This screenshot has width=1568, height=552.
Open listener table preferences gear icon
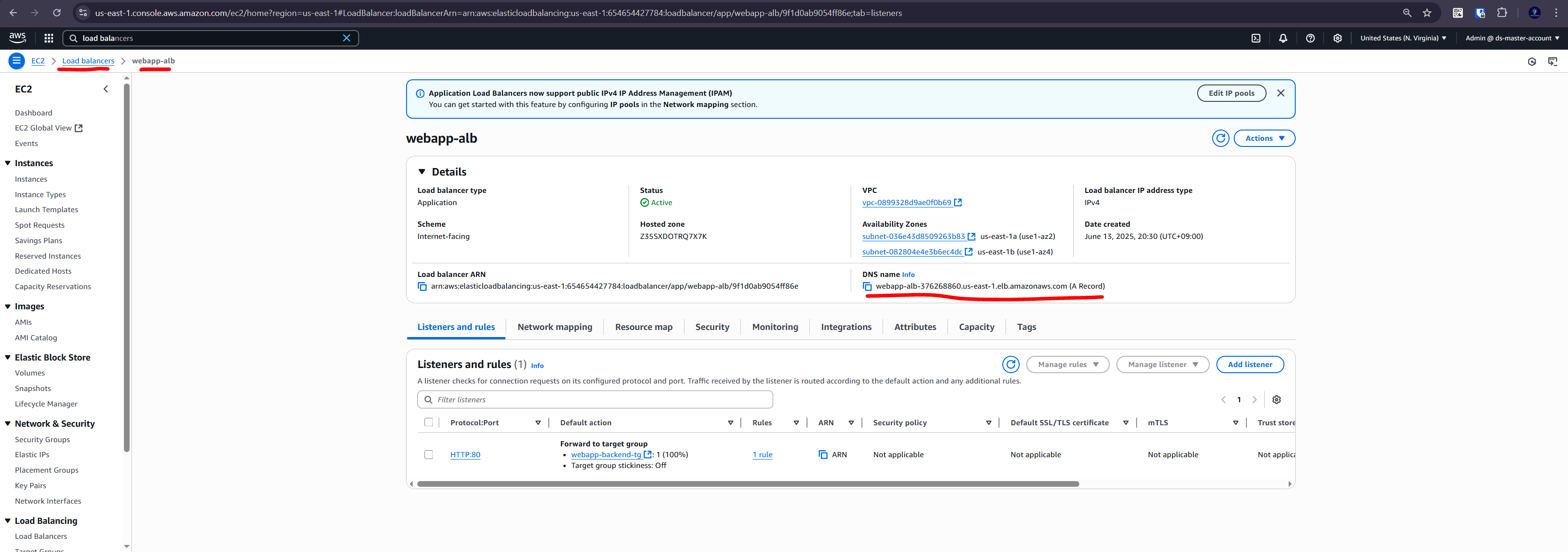(x=1276, y=400)
